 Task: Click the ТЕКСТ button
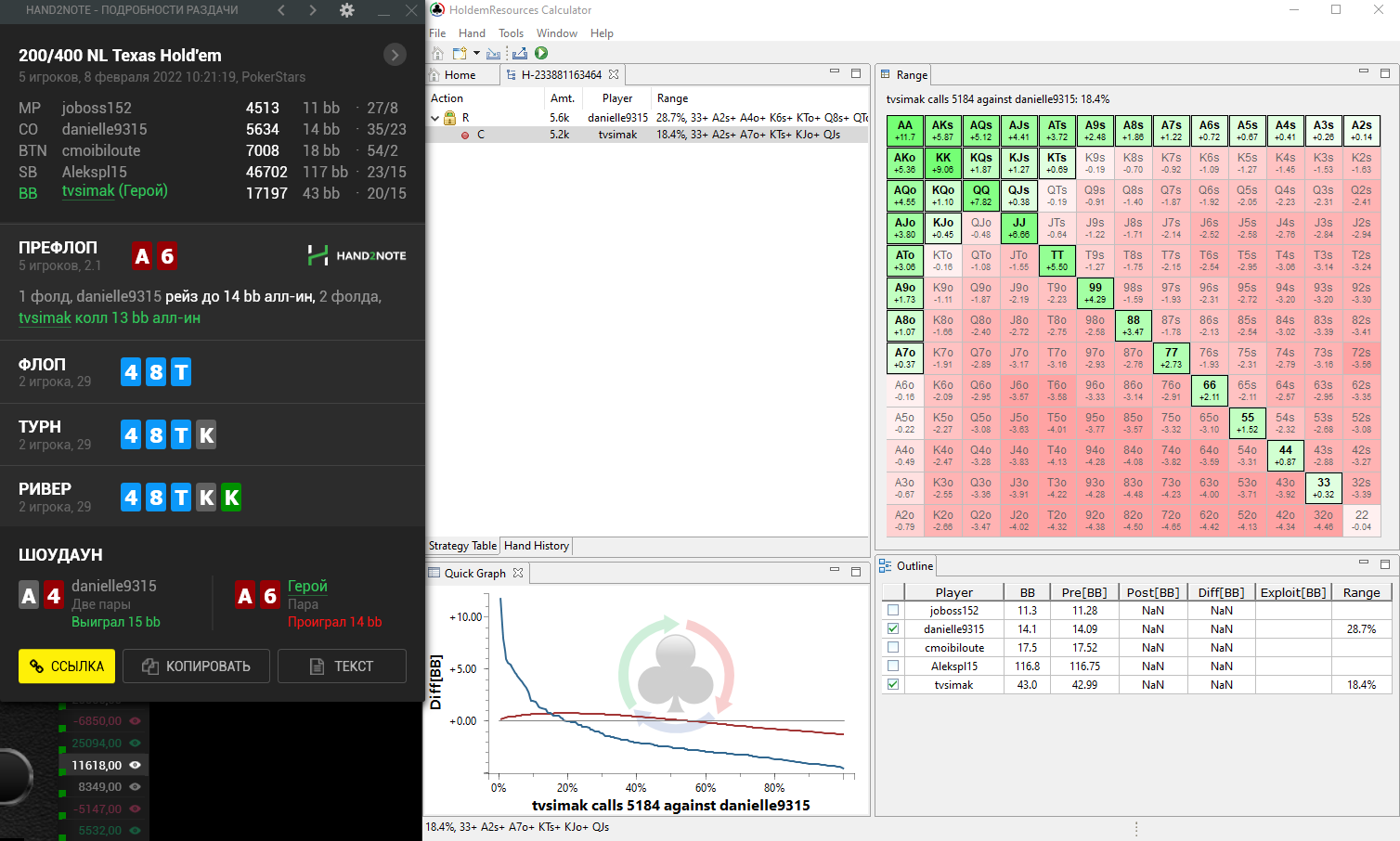(342, 666)
